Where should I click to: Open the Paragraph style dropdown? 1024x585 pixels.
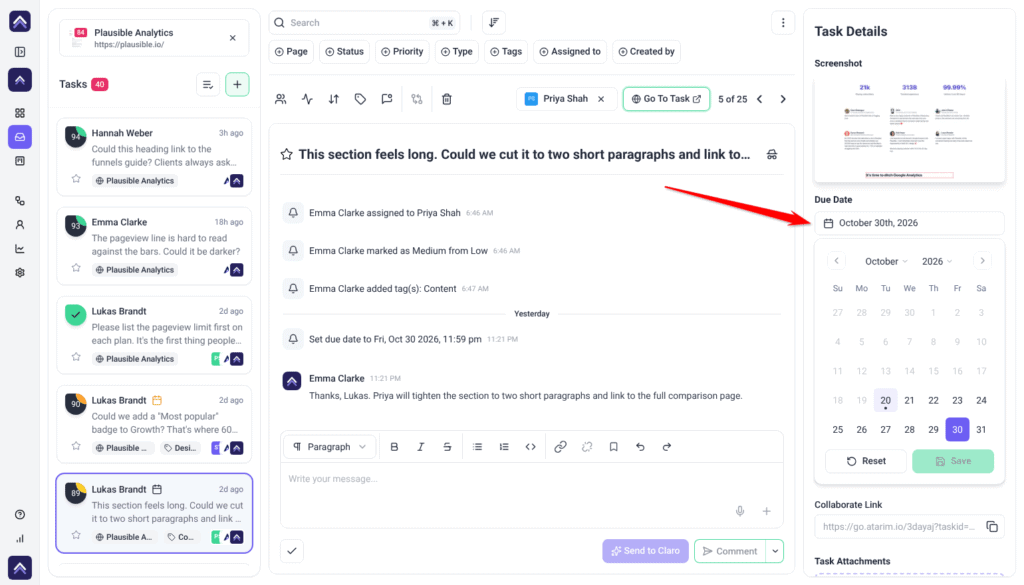[329, 447]
